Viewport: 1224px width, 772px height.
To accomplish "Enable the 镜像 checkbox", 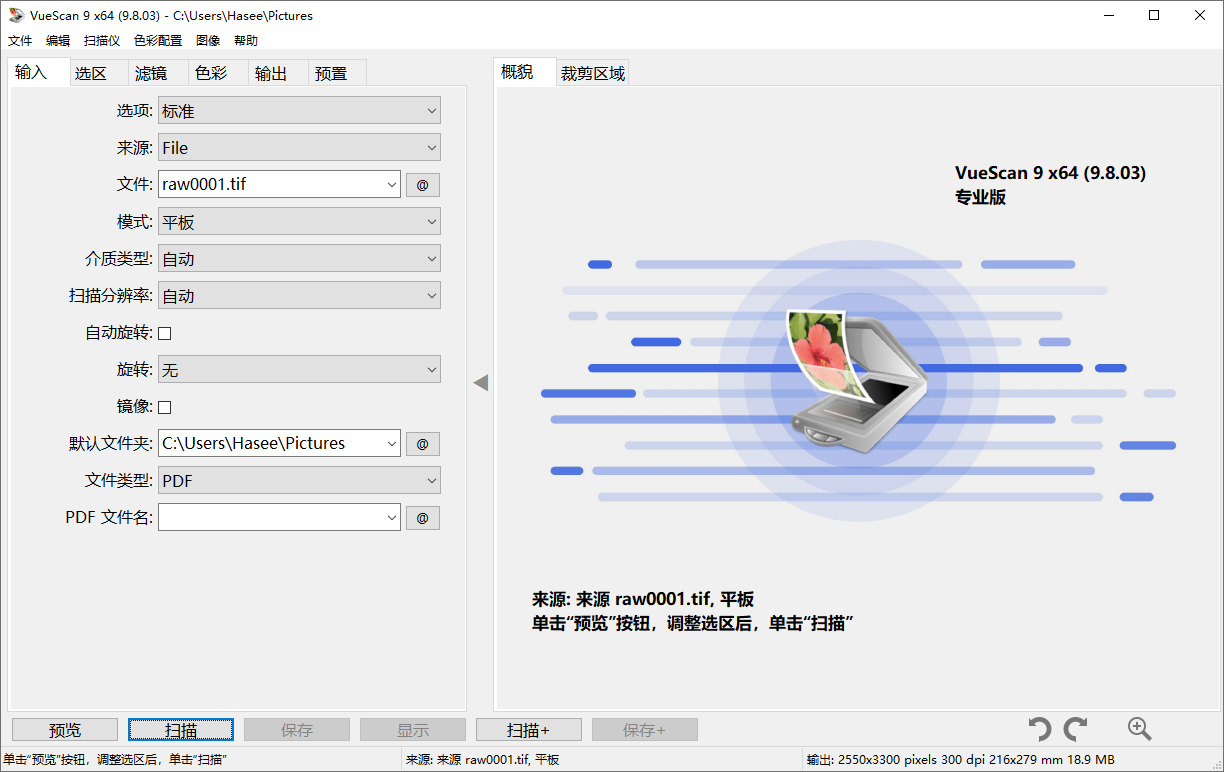I will (165, 407).
